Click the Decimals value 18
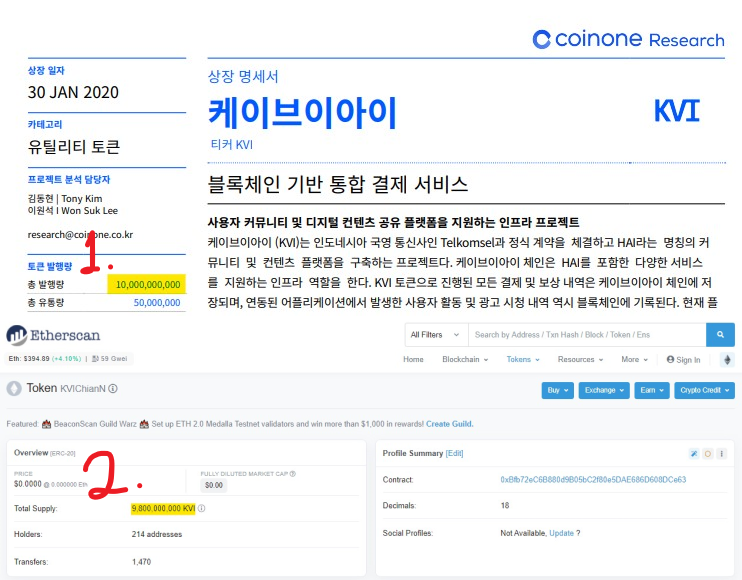742x580 pixels. (x=505, y=506)
